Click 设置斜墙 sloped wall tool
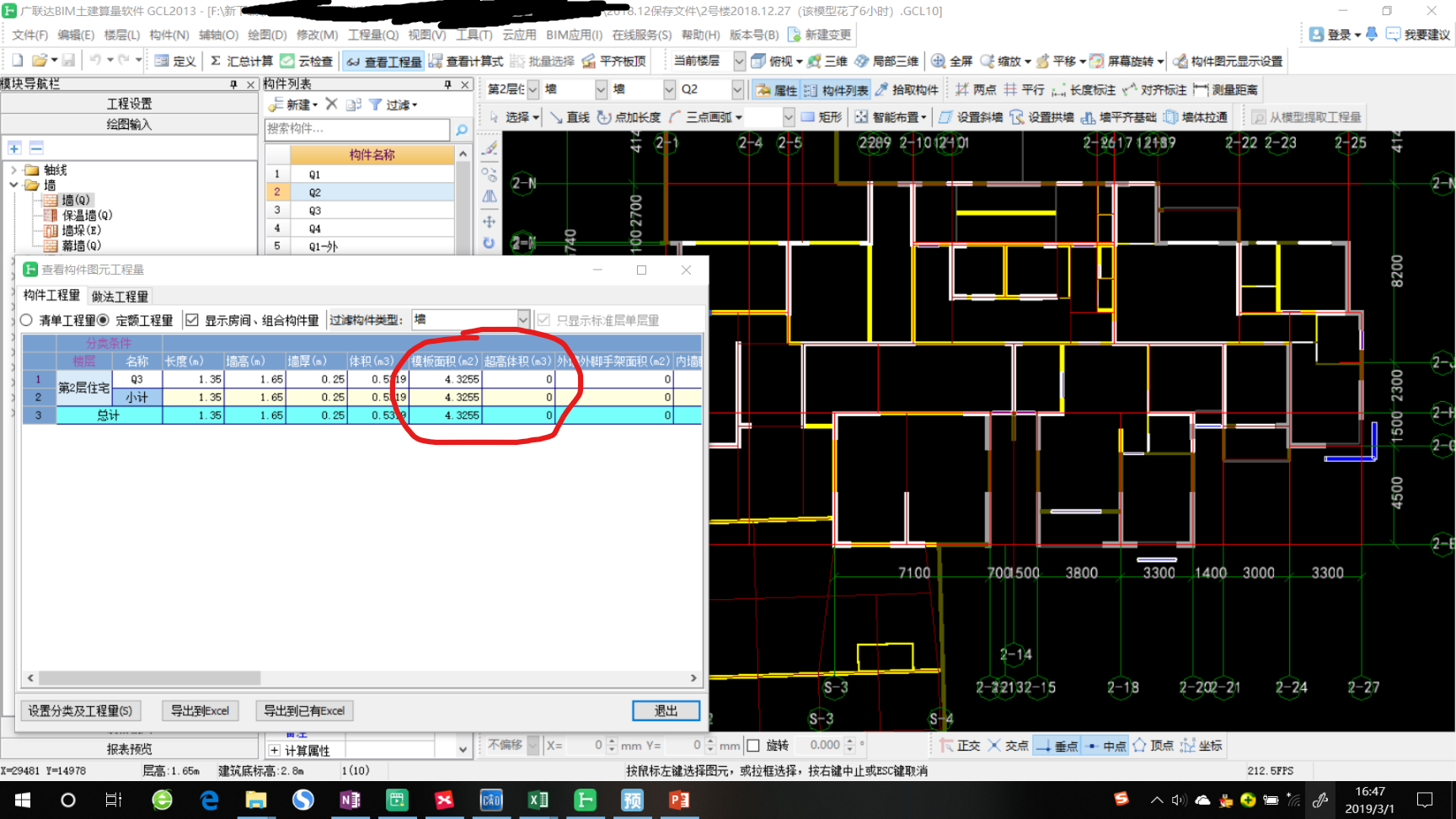This screenshot has width=1456, height=819. pyautogui.click(x=971, y=117)
